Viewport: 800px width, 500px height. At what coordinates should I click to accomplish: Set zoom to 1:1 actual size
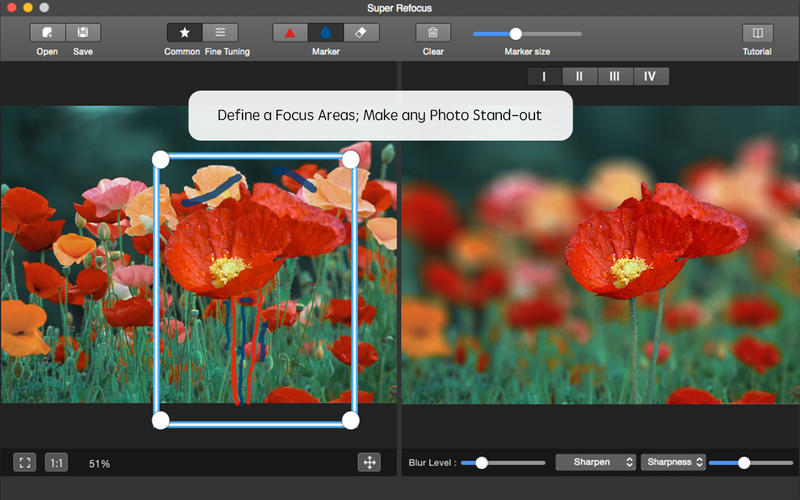pos(57,462)
